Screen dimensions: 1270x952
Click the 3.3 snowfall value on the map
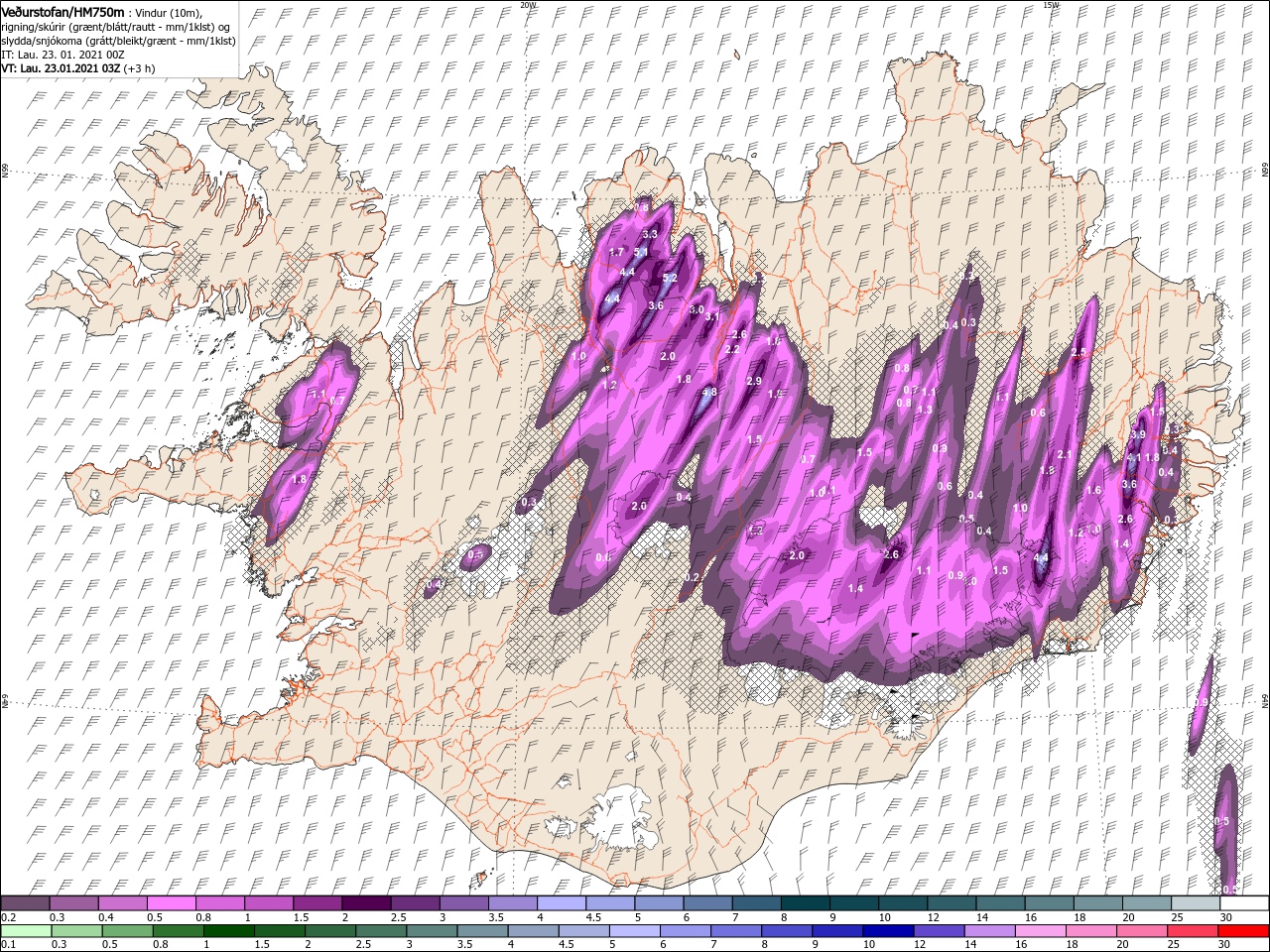pyautogui.click(x=651, y=234)
